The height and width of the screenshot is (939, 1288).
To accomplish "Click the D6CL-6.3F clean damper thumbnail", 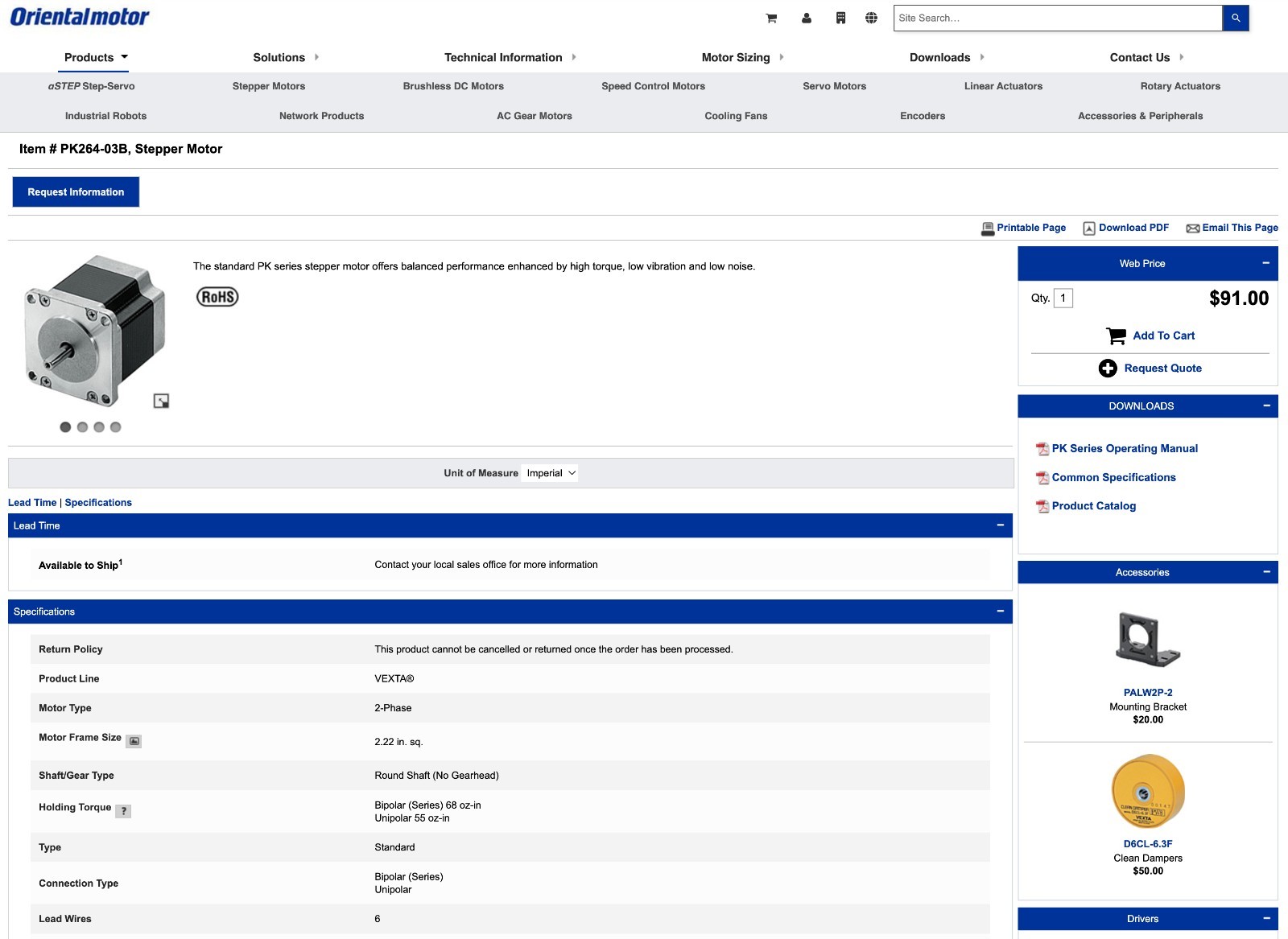I will pos(1148,792).
